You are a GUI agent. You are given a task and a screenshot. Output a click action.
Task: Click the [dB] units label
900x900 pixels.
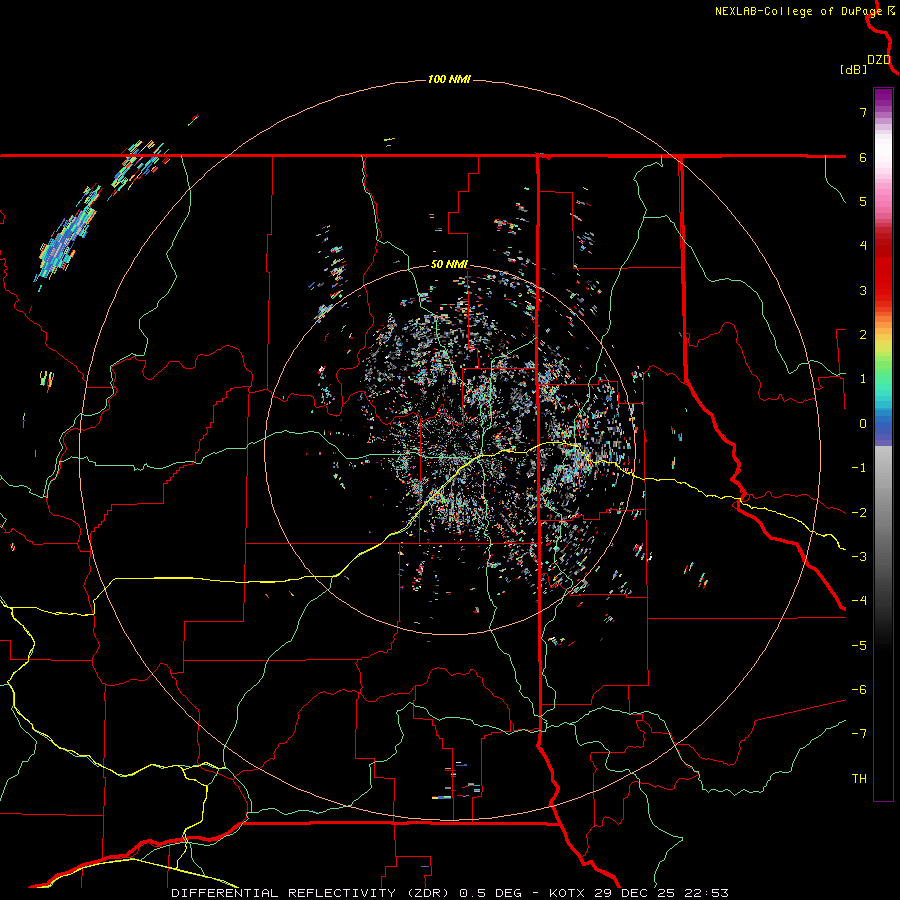(854, 69)
